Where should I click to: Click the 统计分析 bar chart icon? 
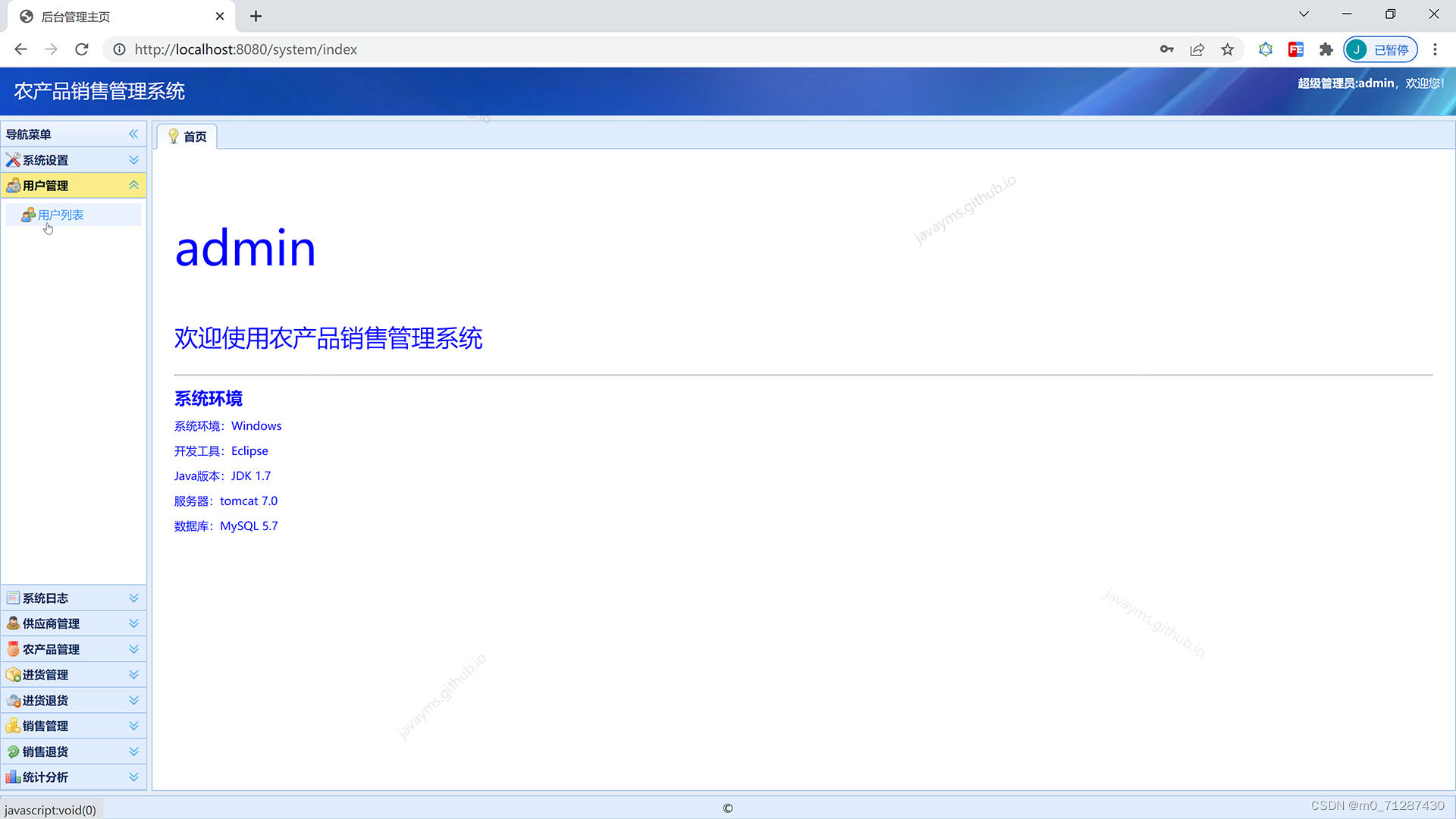[x=13, y=777]
